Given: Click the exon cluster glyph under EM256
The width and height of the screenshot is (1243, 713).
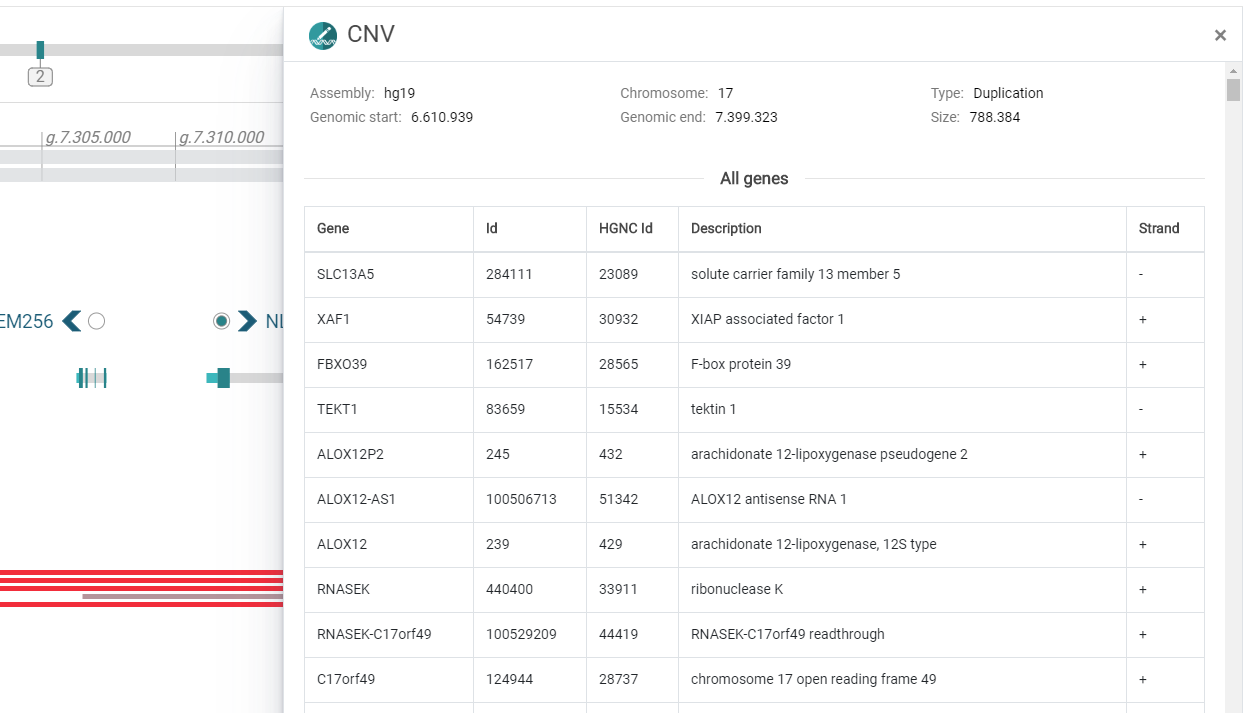Looking at the screenshot, I should point(91,377).
